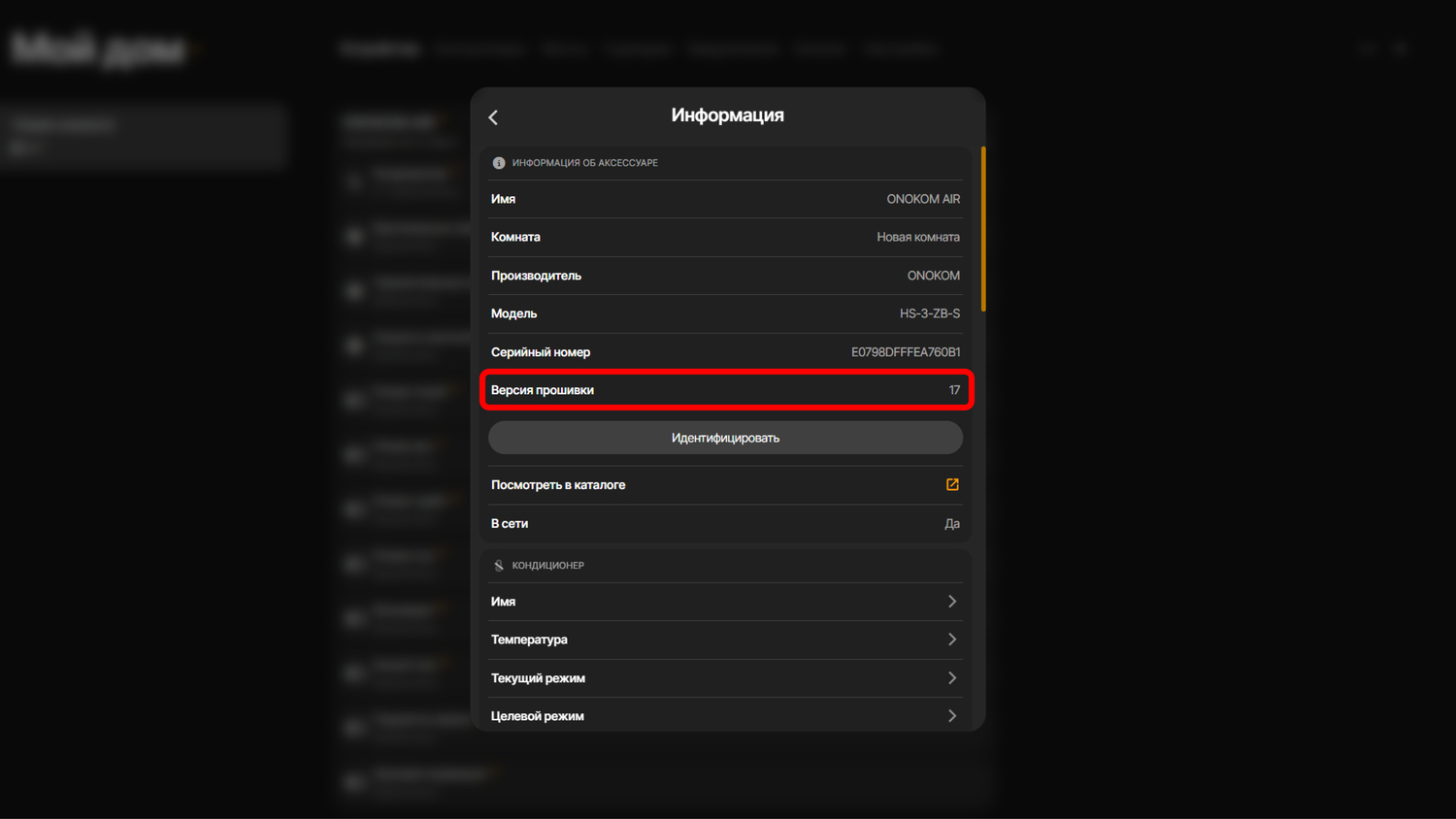Click the orange external-link icon
1456x819 pixels.
click(x=952, y=485)
